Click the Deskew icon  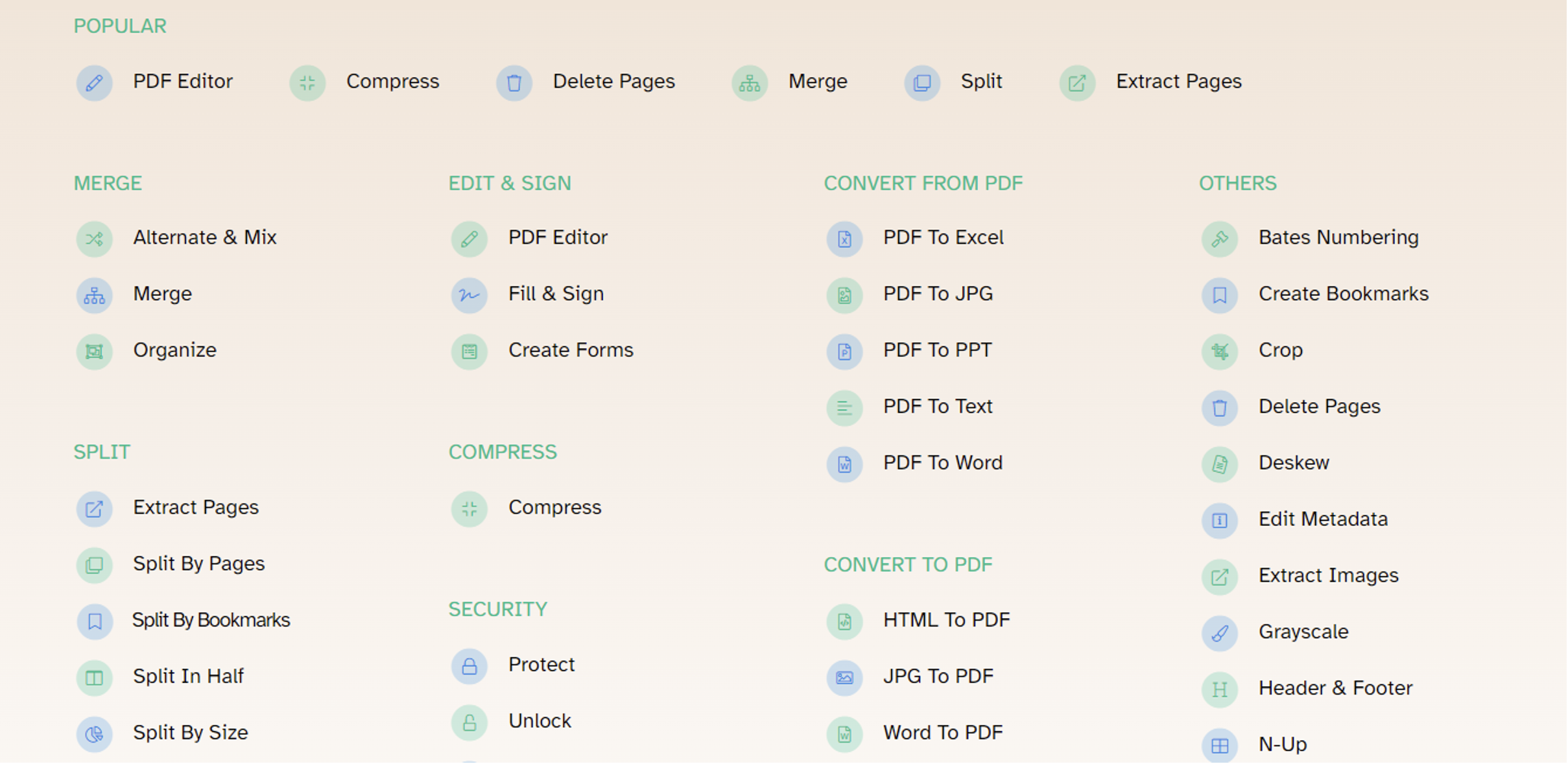[x=1220, y=464]
